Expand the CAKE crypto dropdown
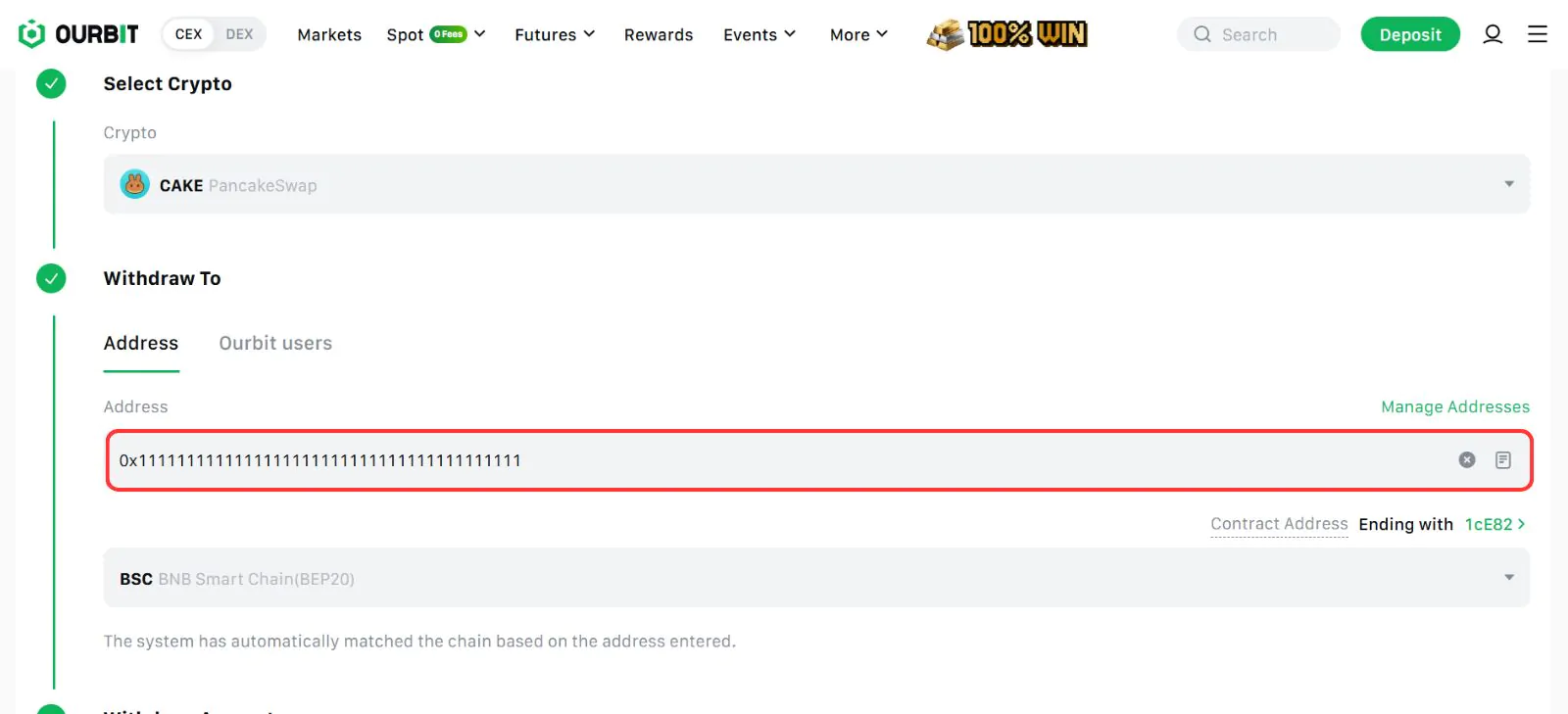Screen dimensions: 1568x714 click(1508, 184)
